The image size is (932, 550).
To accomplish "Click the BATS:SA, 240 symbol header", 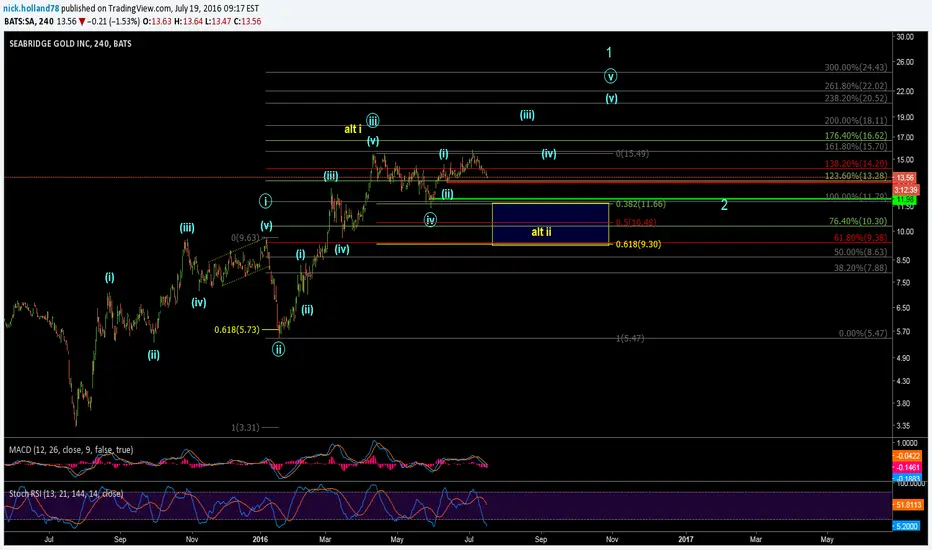I will (x=29, y=21).
